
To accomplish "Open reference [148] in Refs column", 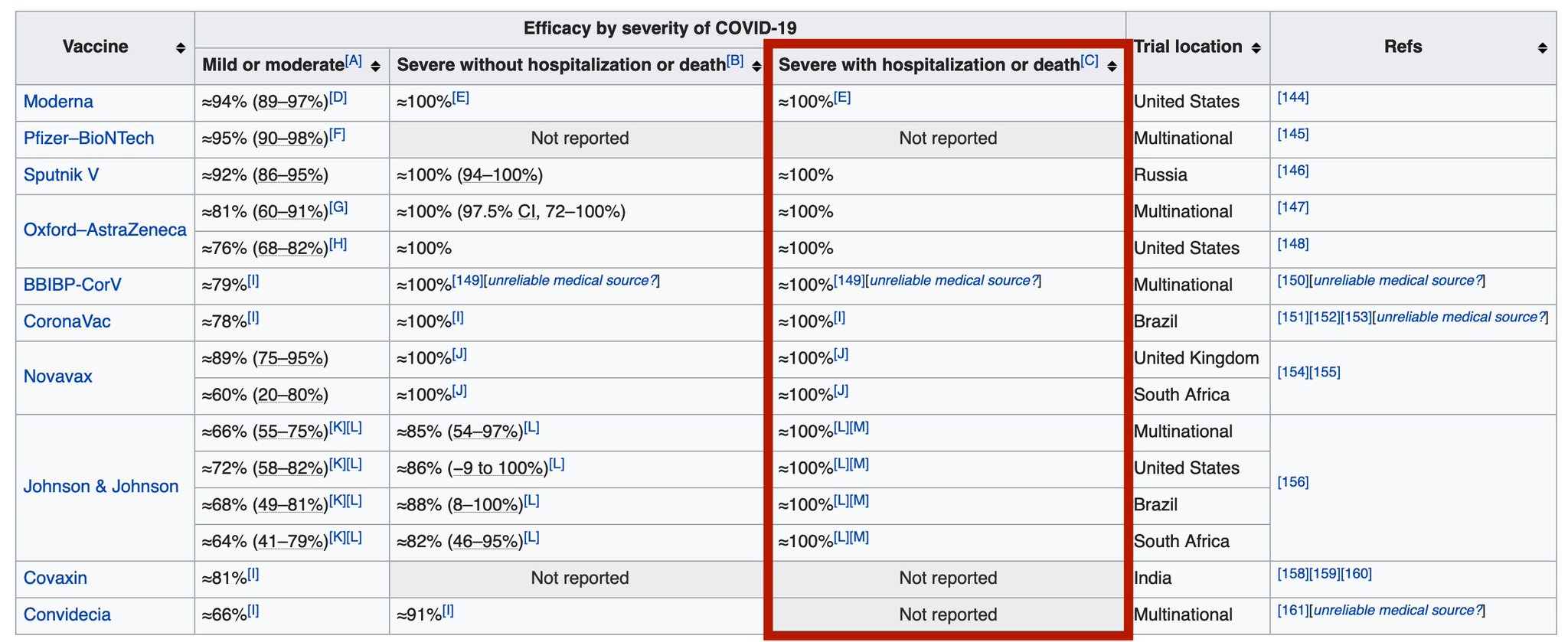I will tap(1293, 244).
